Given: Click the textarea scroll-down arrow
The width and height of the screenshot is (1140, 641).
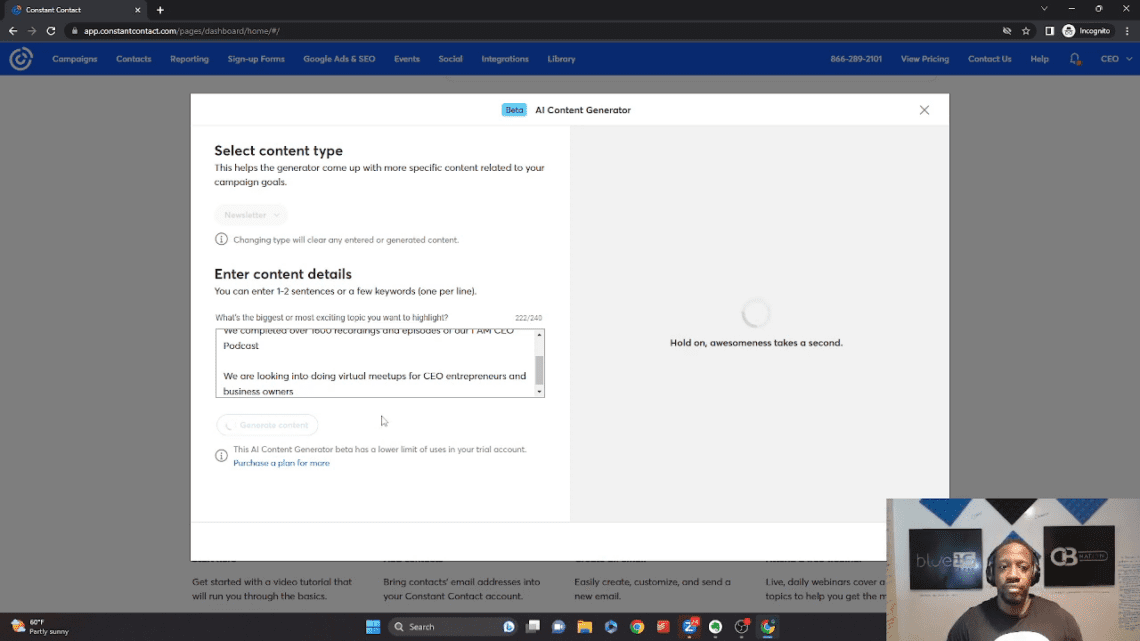Looking at the screenshot, I should click(x=539, y=392).
